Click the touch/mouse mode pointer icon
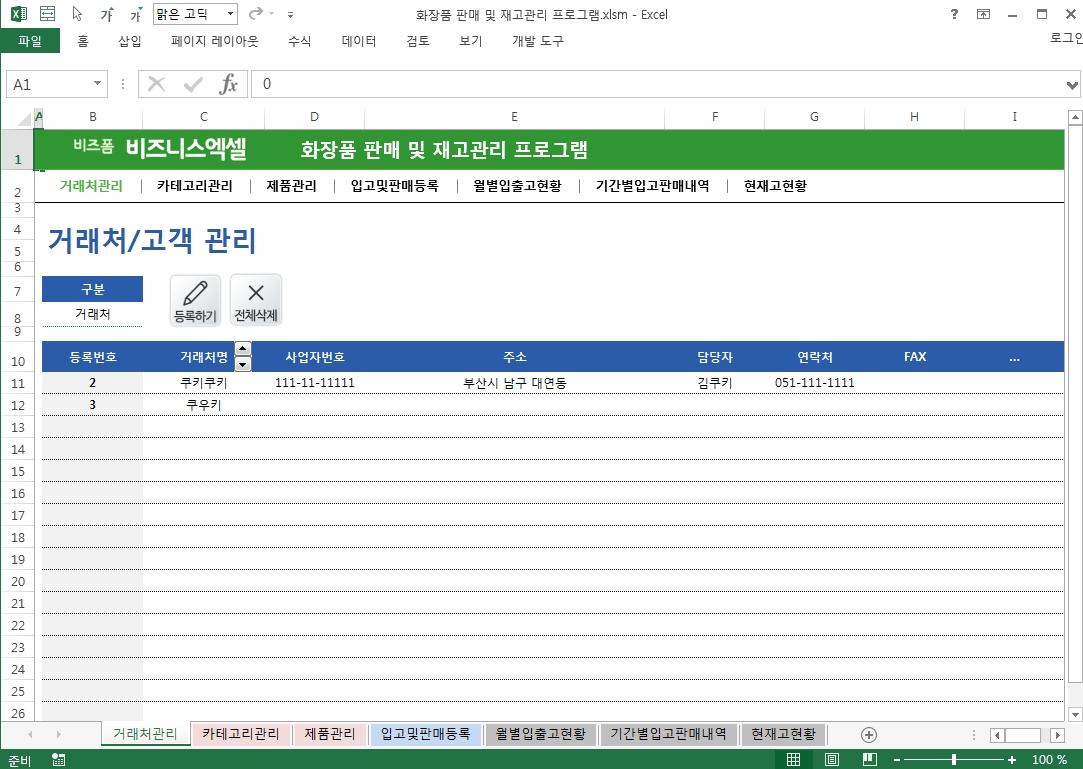Viewport: 1083px width, 769px height. pos(78,15)
